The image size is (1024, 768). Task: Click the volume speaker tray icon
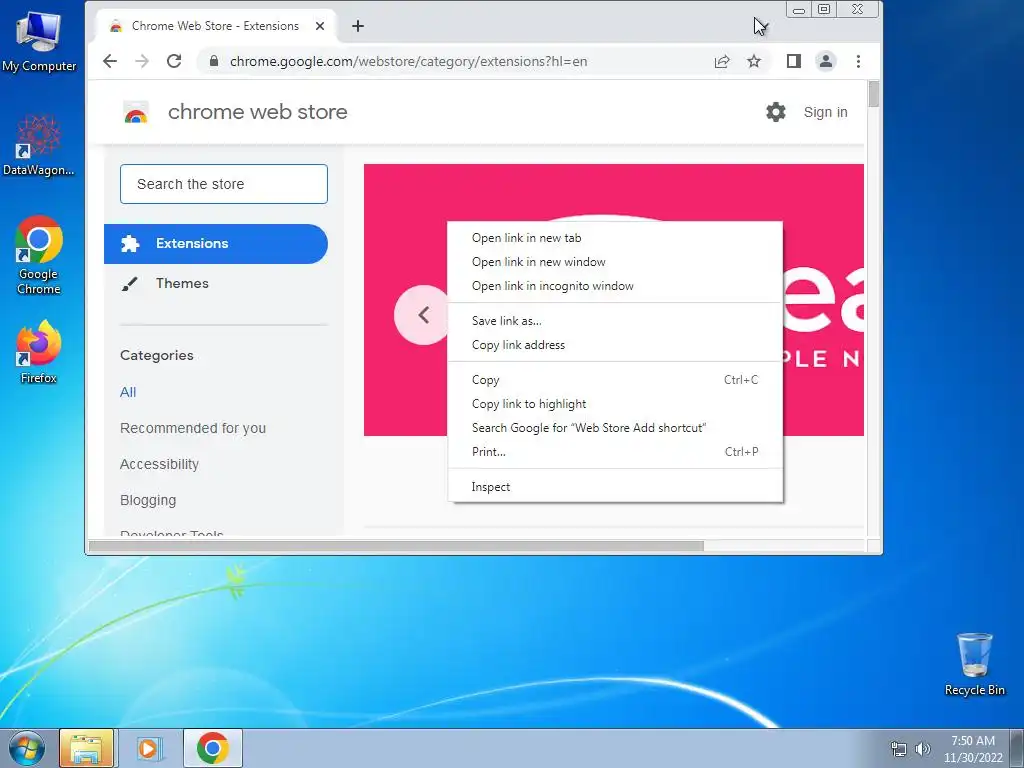point(923,749)
